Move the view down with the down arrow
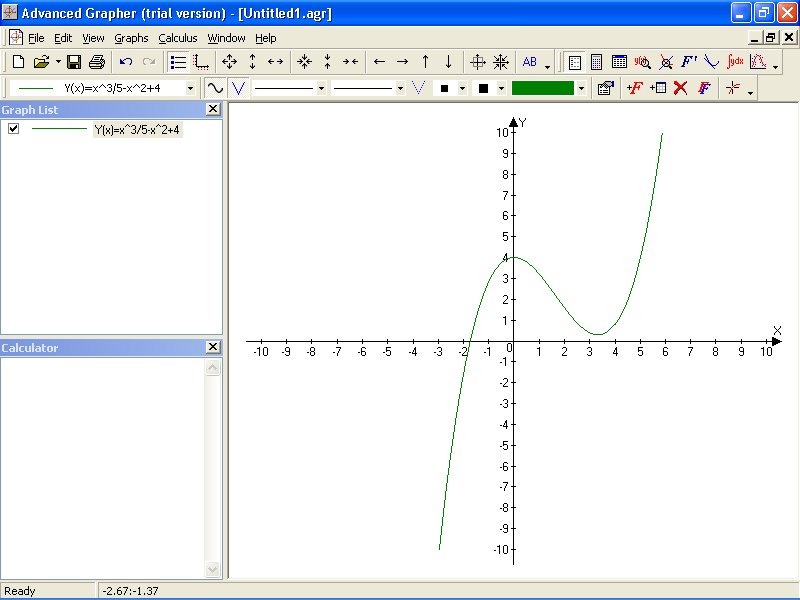The image size is (800, 600). 448,62
